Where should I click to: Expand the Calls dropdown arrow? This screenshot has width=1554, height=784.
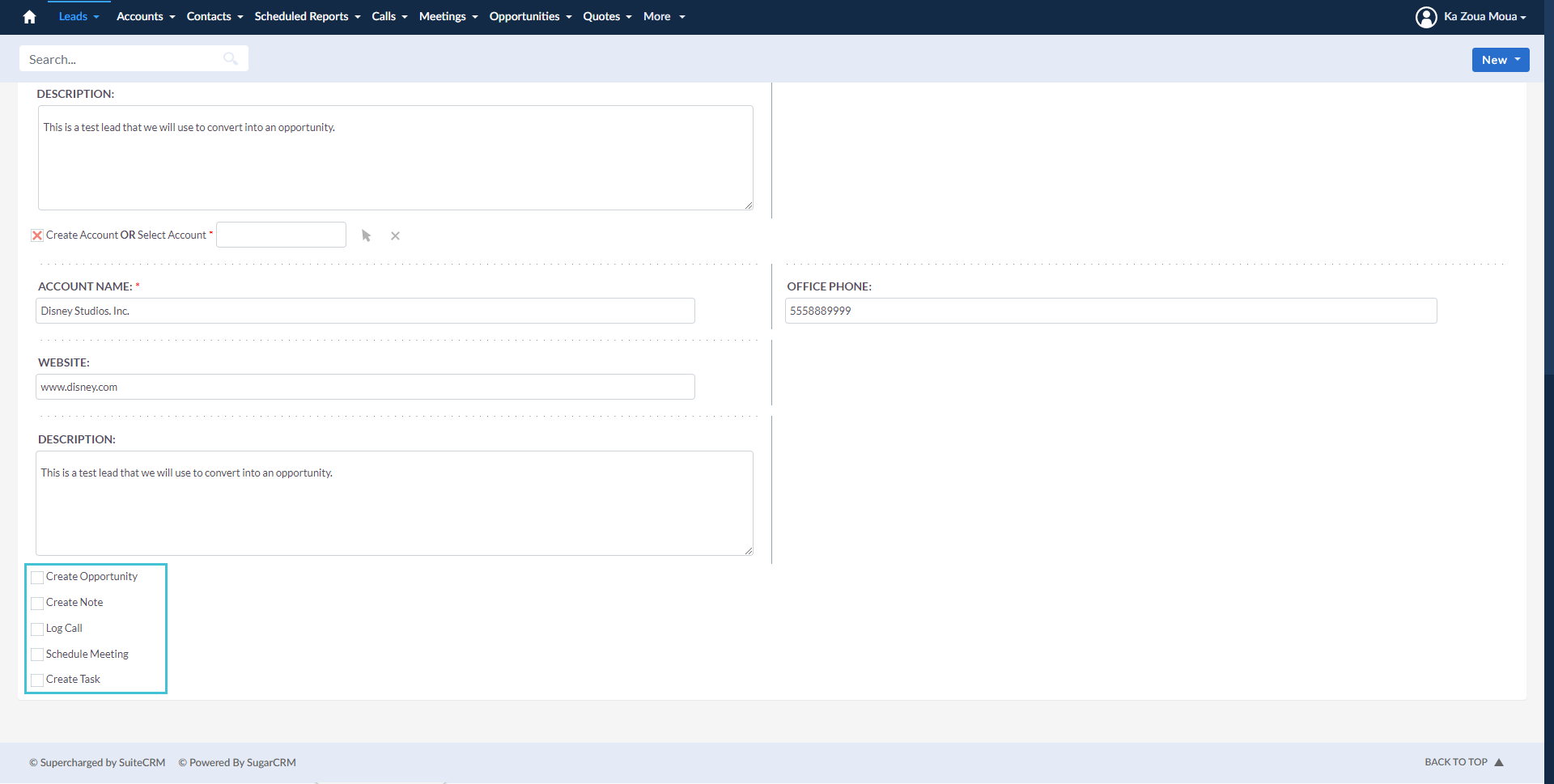(x=405, y=17)
